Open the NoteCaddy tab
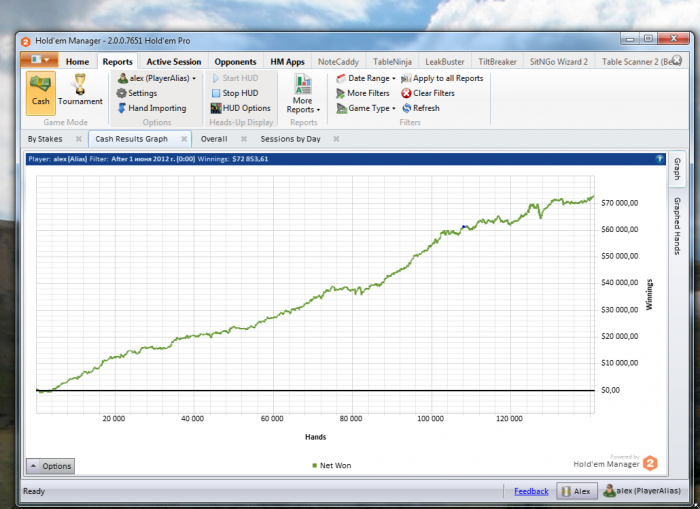700x509 pixels. [x=338, y=62]
